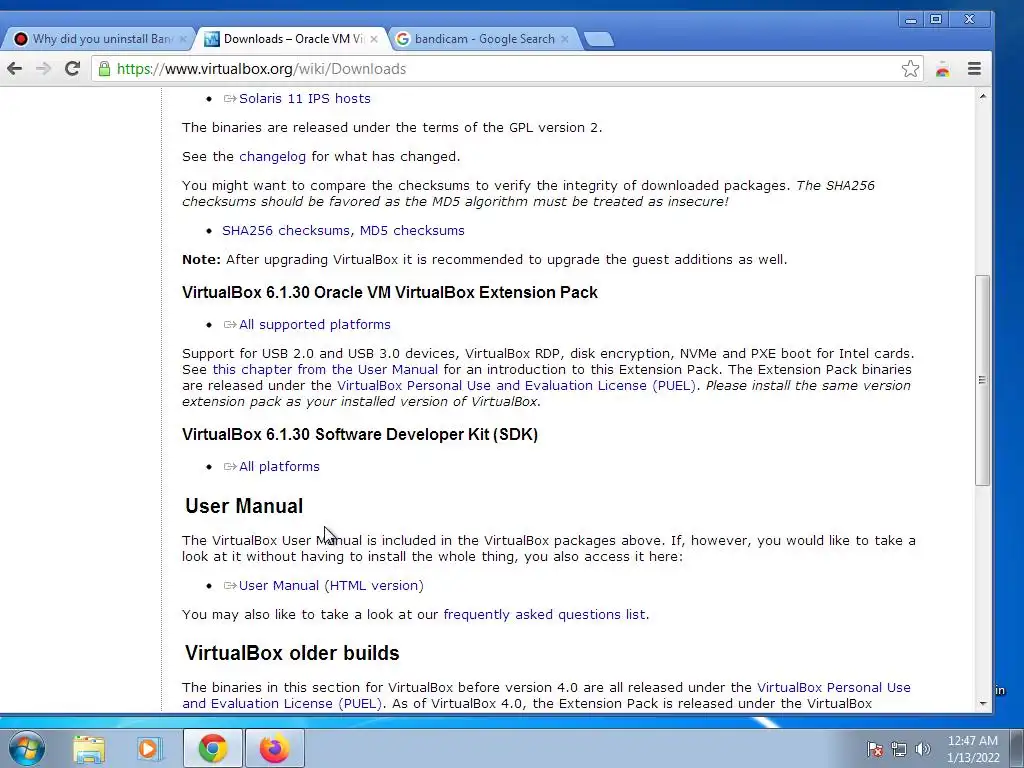
Task: Open the Windows Start menu
Action: (x=26, y=748)
